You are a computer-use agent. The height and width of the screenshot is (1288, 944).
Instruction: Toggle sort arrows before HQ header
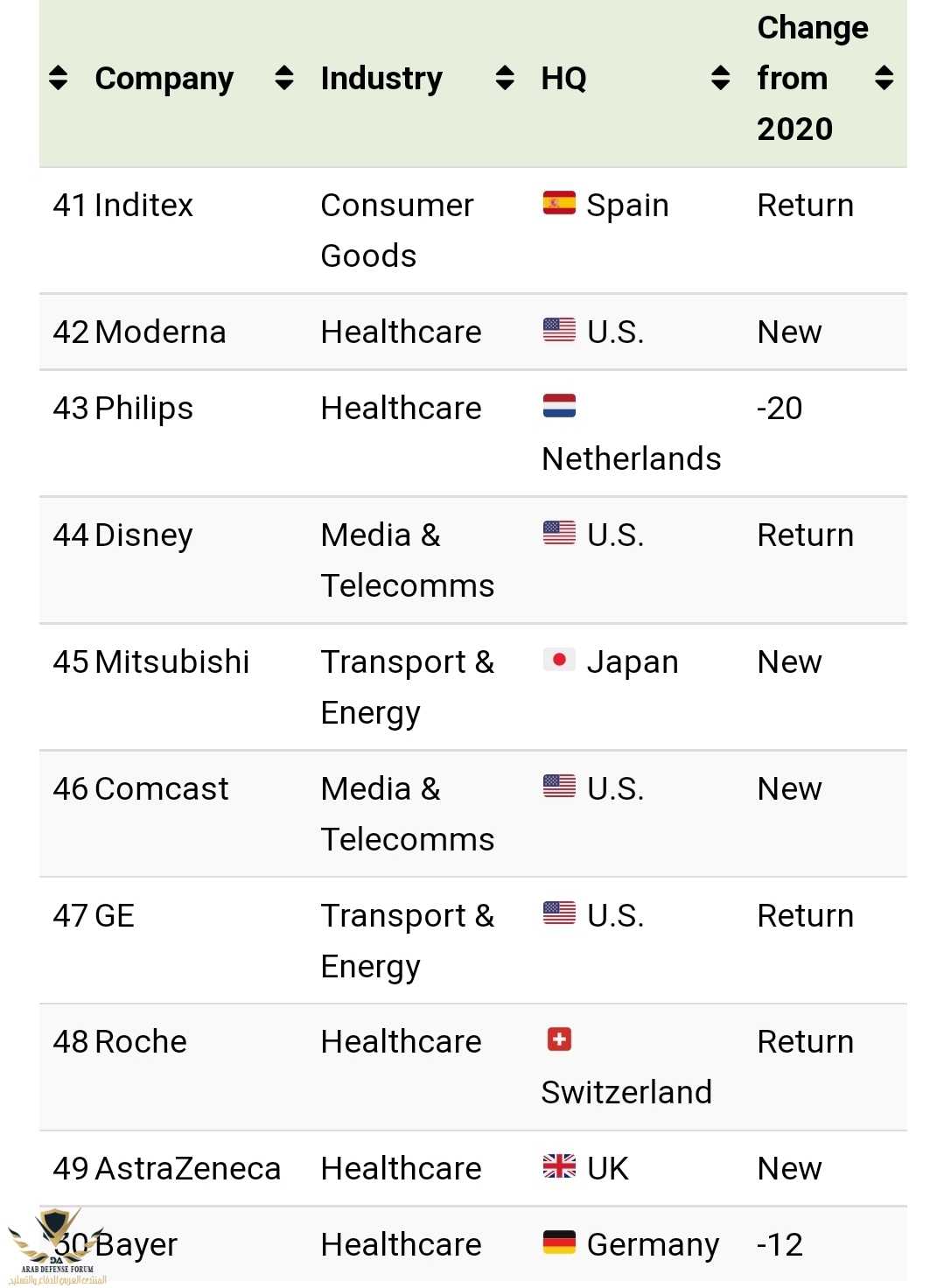[x=505, y=78]
